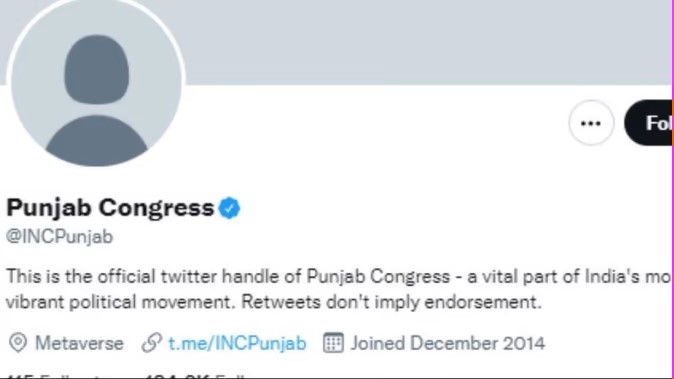The image size is (674, 379).
Task: Click the gray header banner image
Action: click(426, 42)
